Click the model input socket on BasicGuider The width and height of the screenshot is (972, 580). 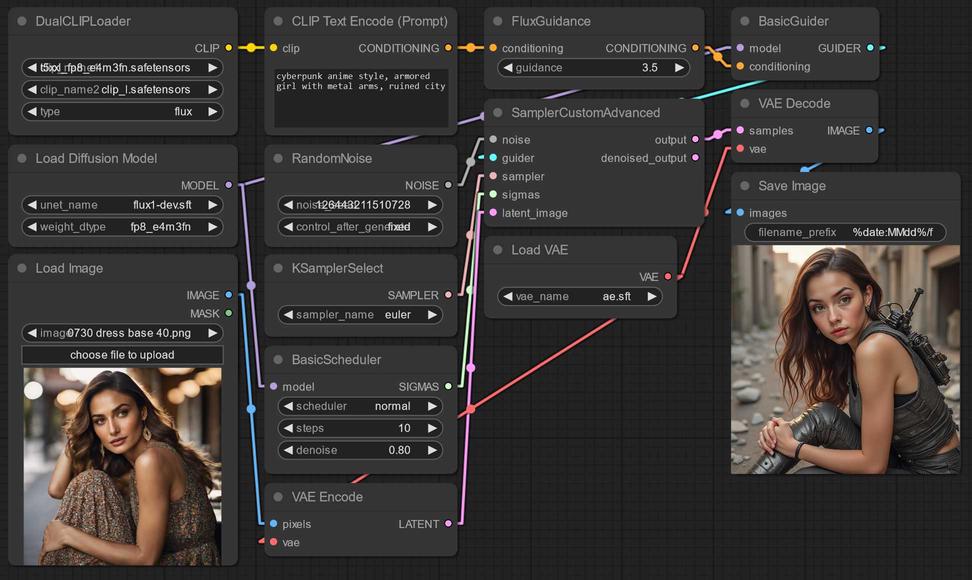[740, 48]
